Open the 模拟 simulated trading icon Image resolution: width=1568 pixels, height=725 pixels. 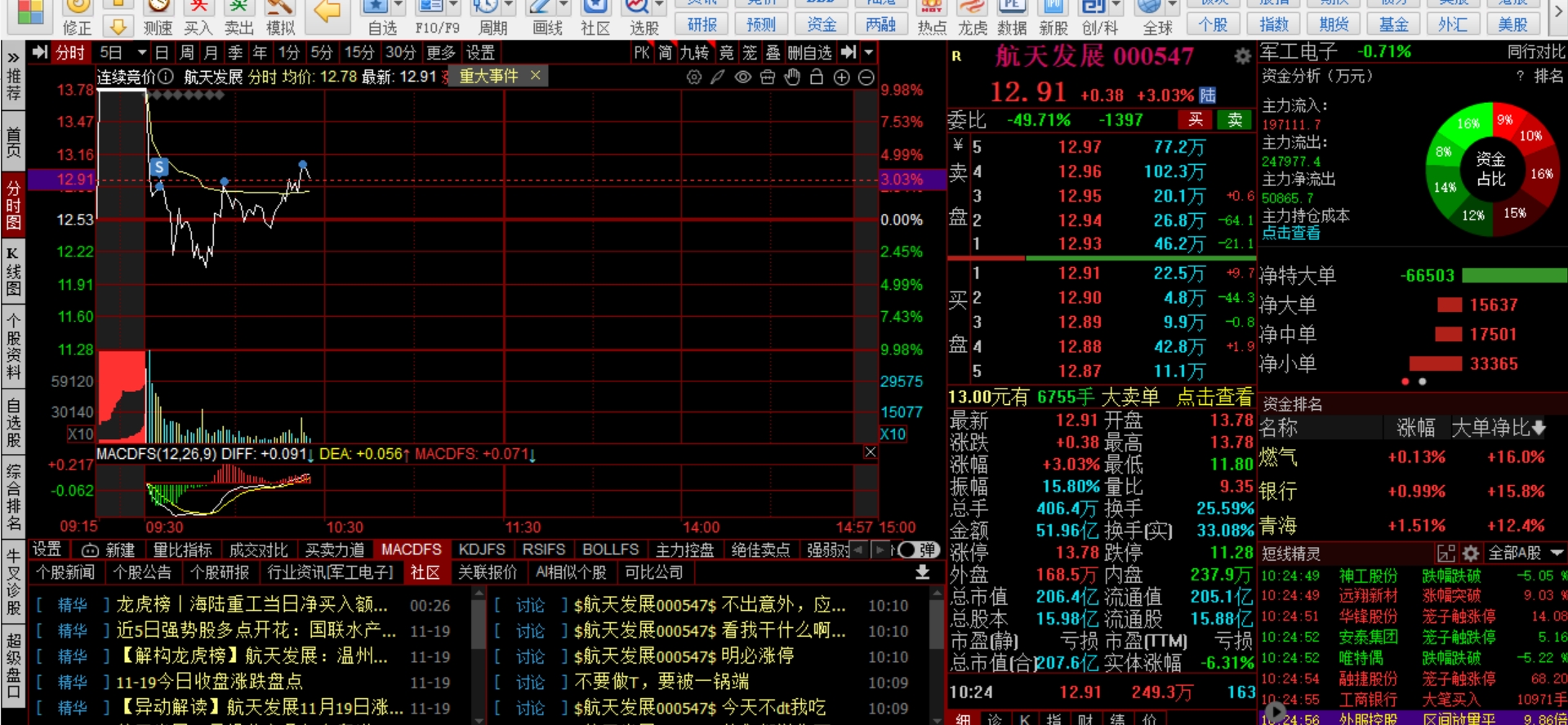[x=280, y=8]
